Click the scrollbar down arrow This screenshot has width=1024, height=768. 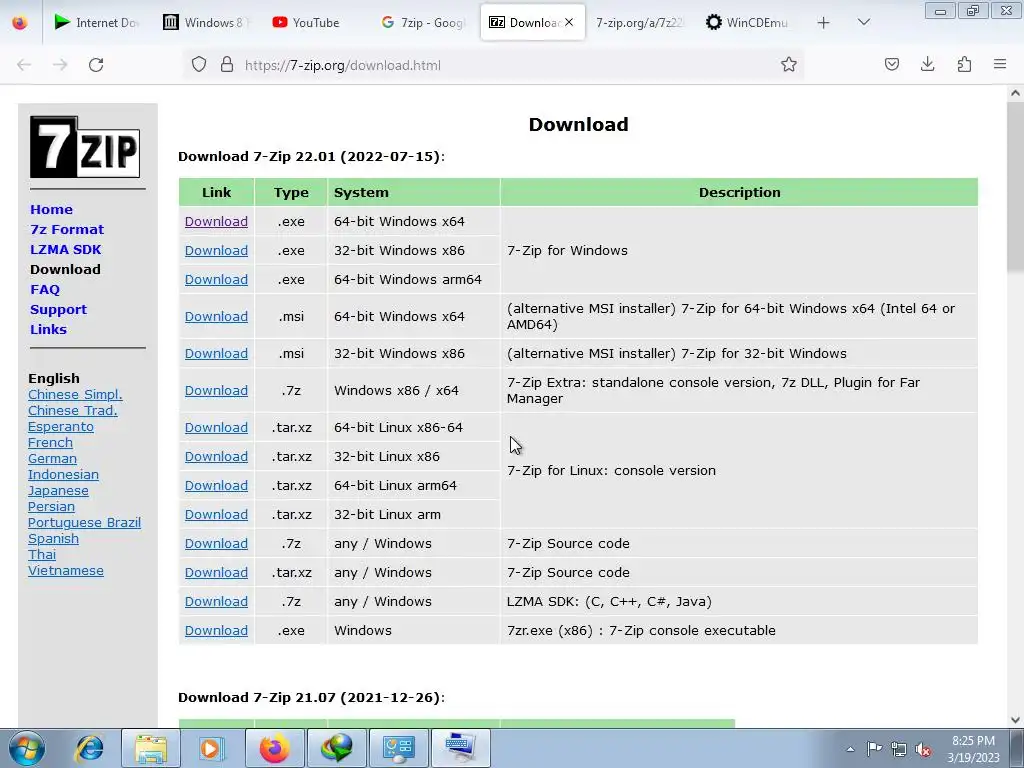[x=1016, y=720]
